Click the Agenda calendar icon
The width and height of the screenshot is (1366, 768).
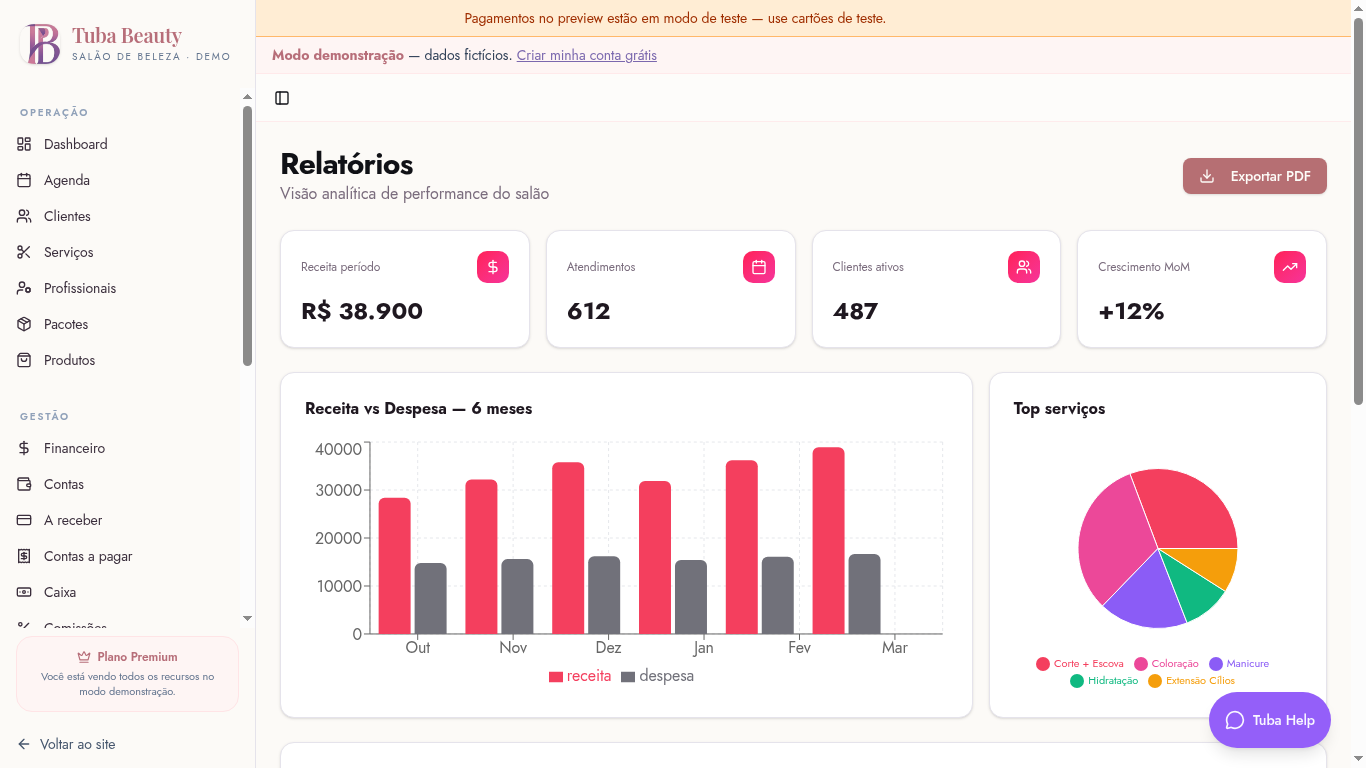[x=24, y=180]
